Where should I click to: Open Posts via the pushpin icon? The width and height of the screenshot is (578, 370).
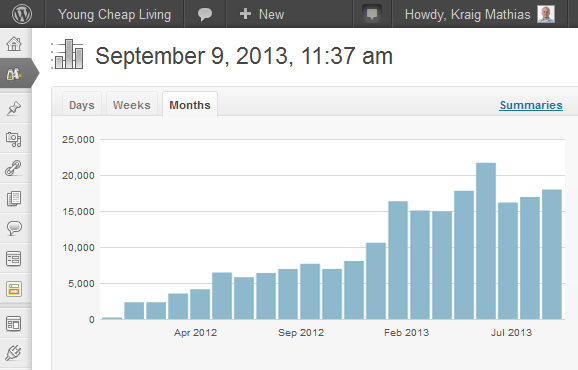pos(14,108)
